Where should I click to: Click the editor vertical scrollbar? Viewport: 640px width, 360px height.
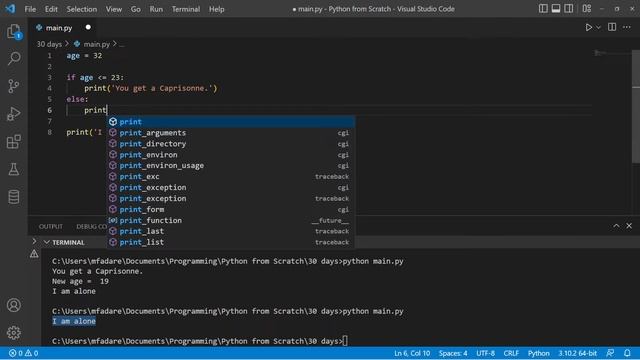(636, 106)
